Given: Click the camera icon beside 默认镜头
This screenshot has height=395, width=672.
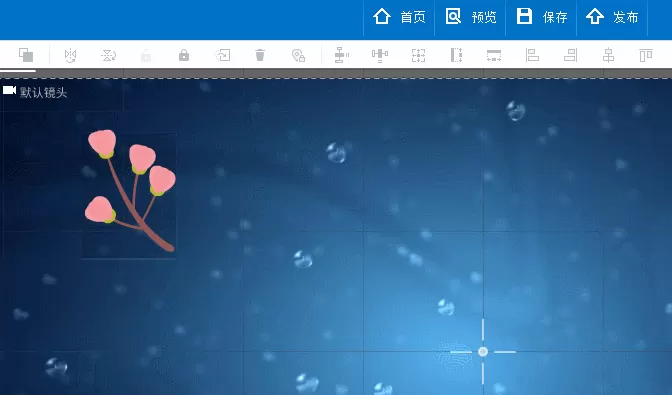Looking at the screenshot, I should (9, 90).
